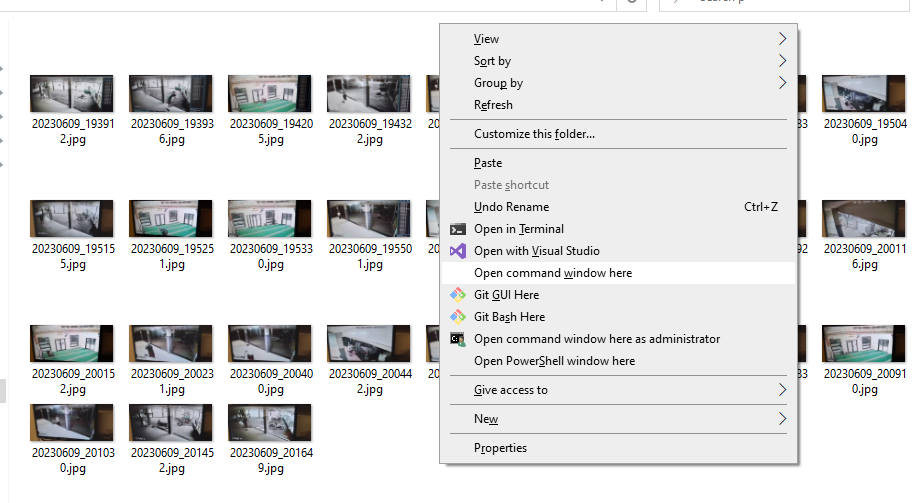Choose Git GUI Here
Screen dimensions: 913x503
click(x=618, y=295)
